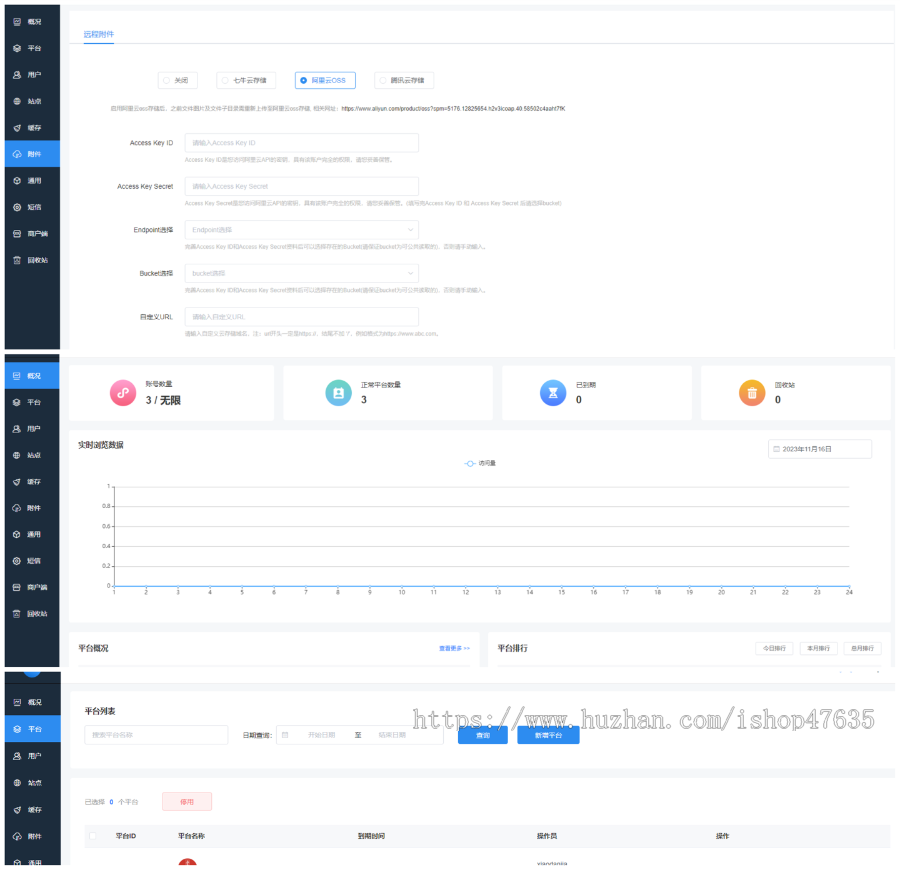
Task: Select highlighted 附件 item in top sidebar
Action: [32, 154]
